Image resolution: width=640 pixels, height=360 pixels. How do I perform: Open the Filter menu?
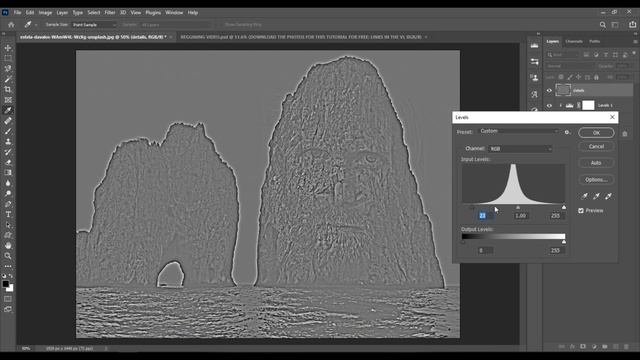[110, 13]
